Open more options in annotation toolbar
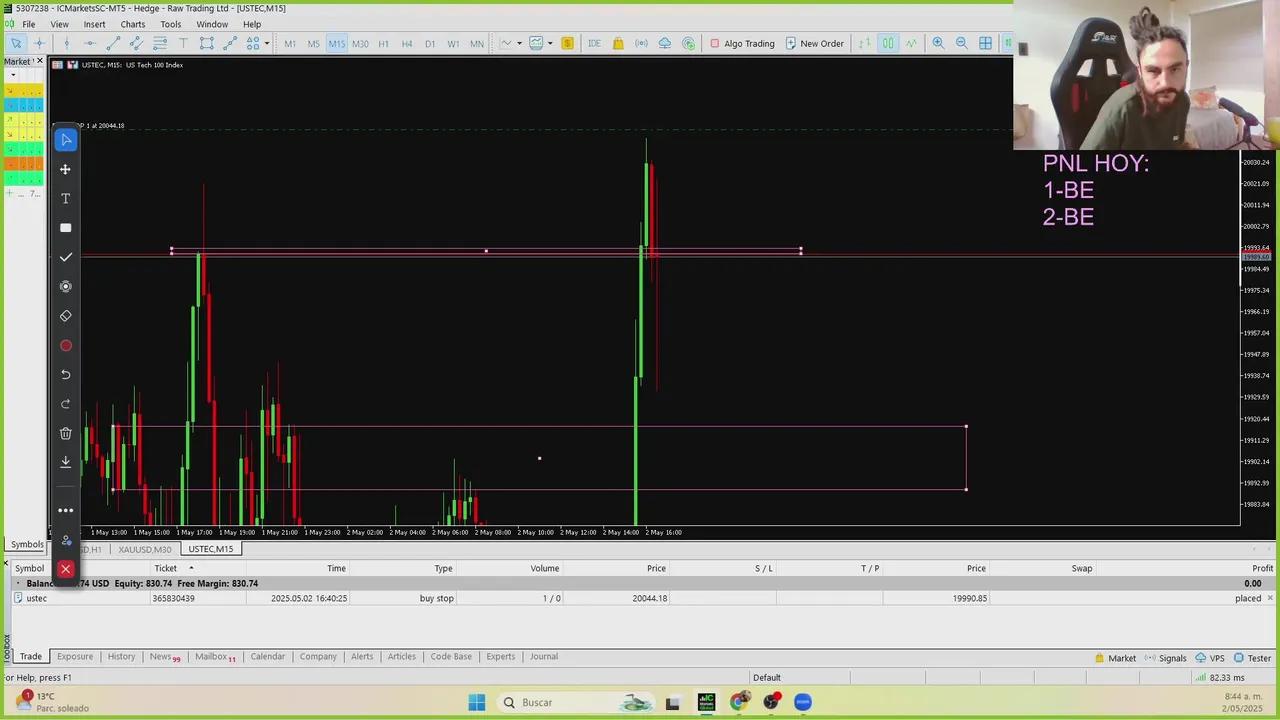Screen dimensions: 1280x720 pyautogui.click(x=66, y=510)
